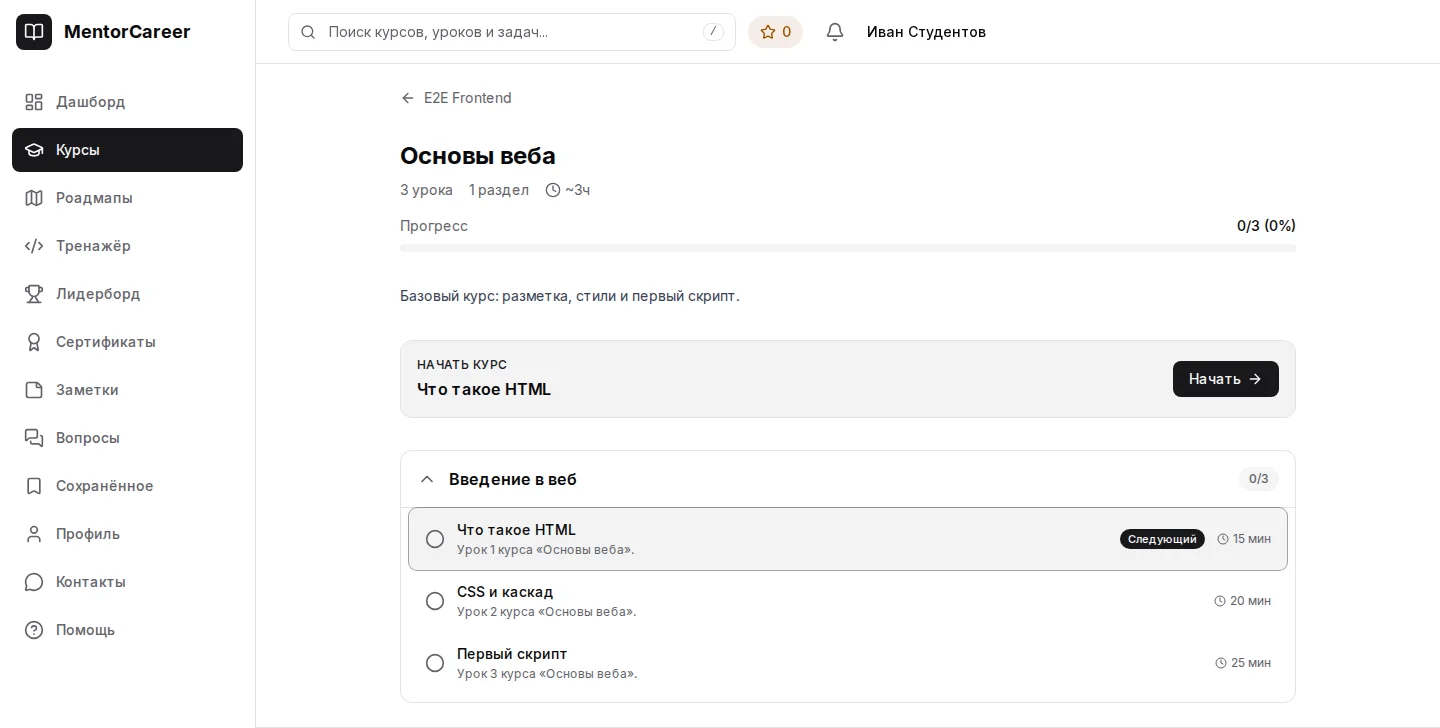Viewport: 1440px width, 728px height.
Task: Click the MentorCareer book logo icon
Action: [34, 32]
